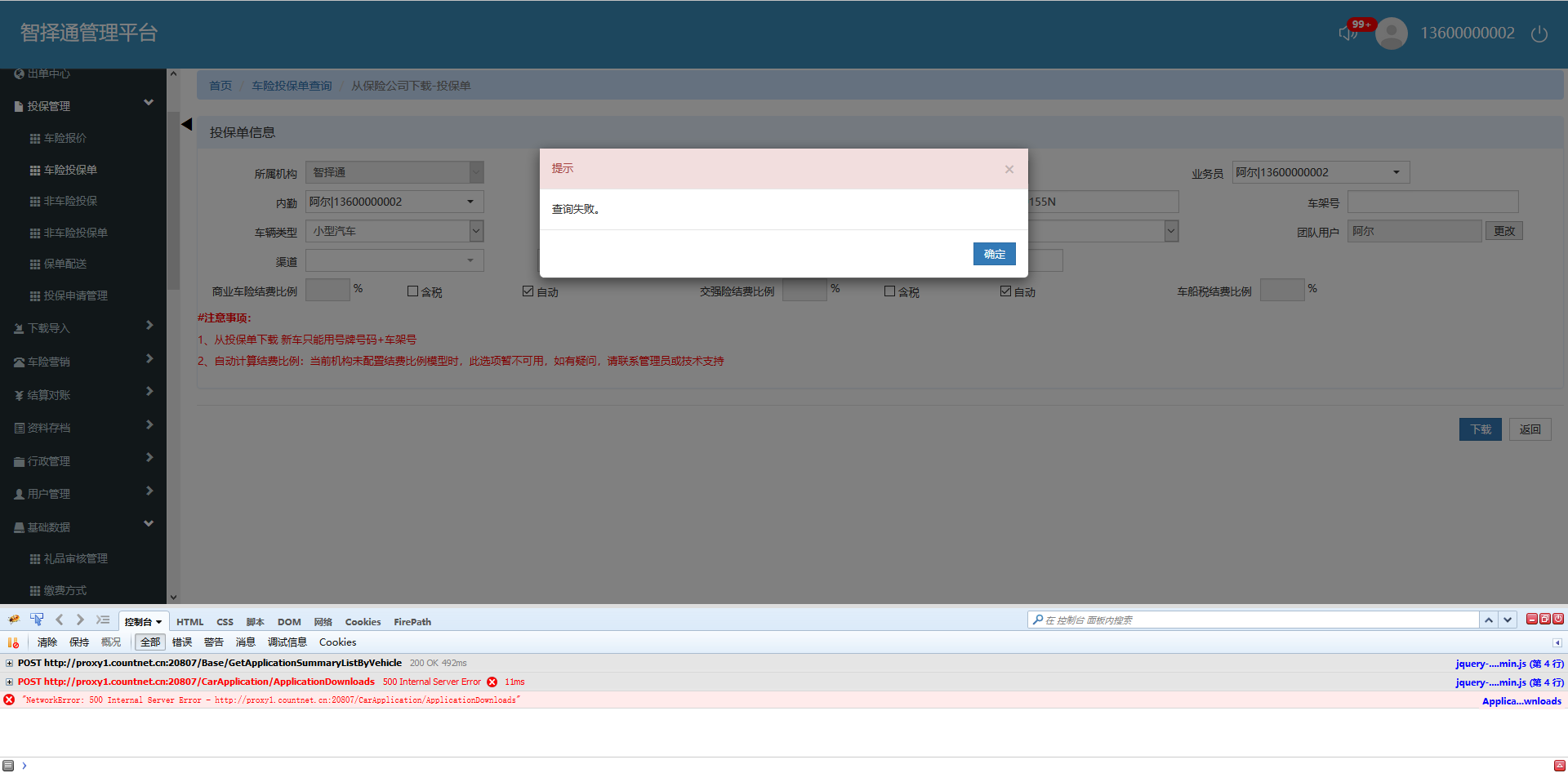Confirm the dialog with the 确定 button
This screenshot has width=1568, height=773.
(x=995, y=254)
